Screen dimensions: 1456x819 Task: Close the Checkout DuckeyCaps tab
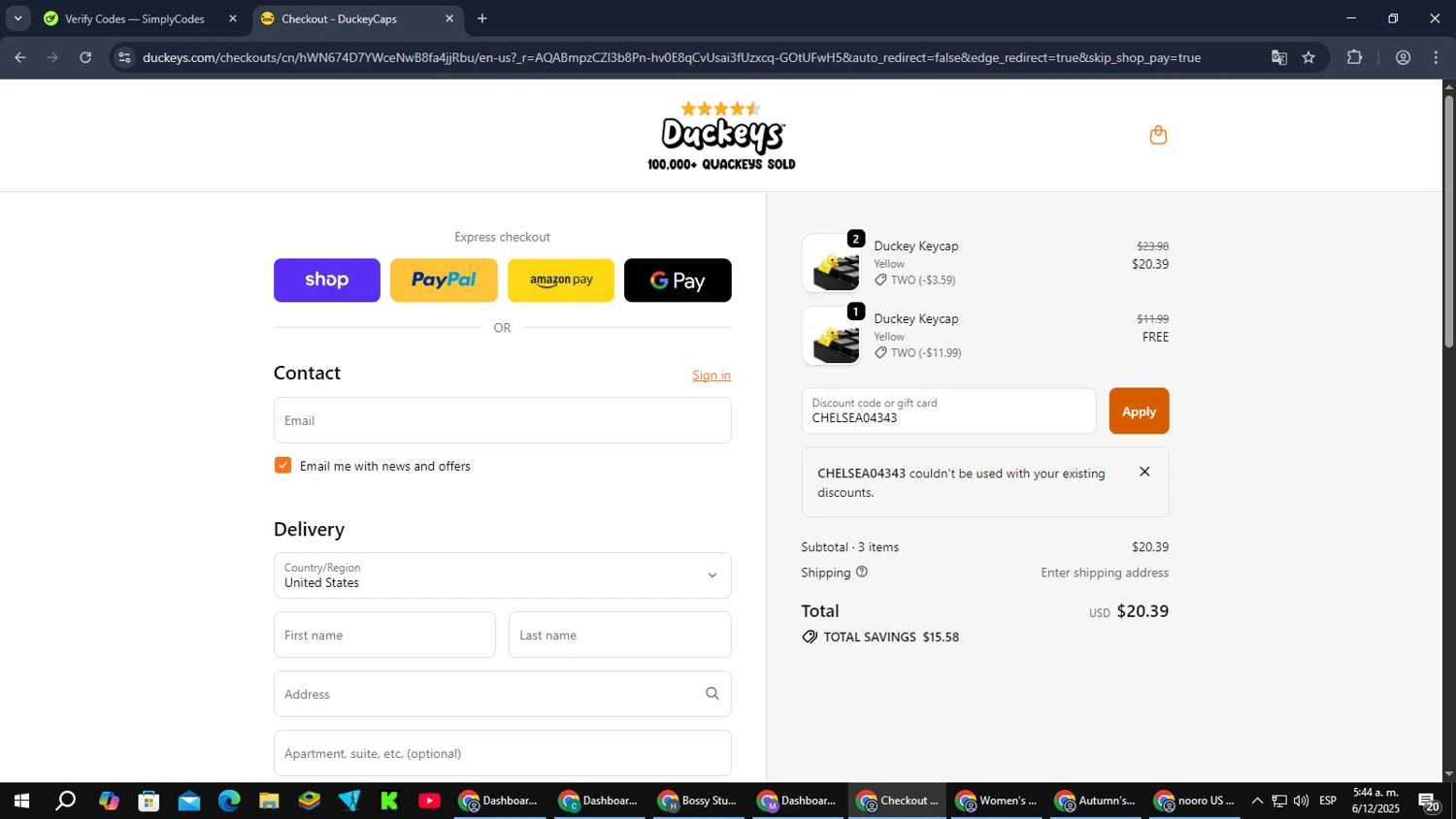pyautogui.click(x=449, y=18)
